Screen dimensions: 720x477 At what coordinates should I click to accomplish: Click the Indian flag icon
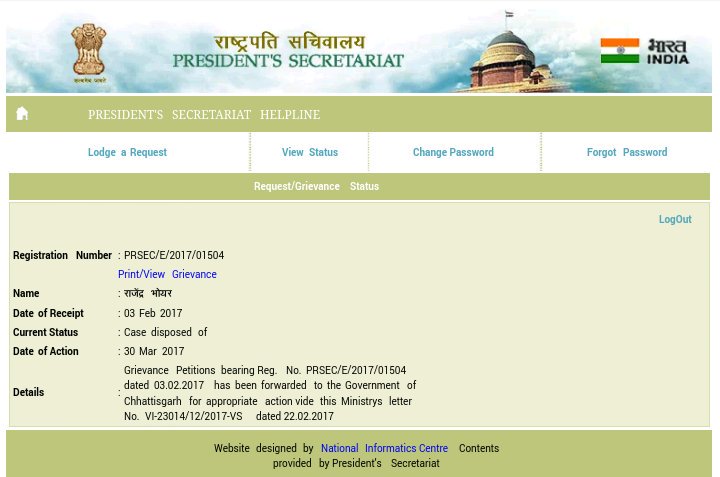619,51
